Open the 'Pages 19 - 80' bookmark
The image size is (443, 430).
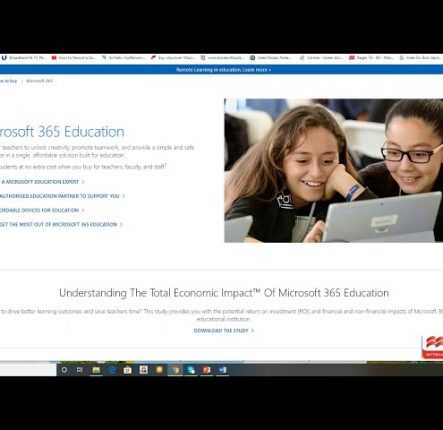click(x=372, y=58)
